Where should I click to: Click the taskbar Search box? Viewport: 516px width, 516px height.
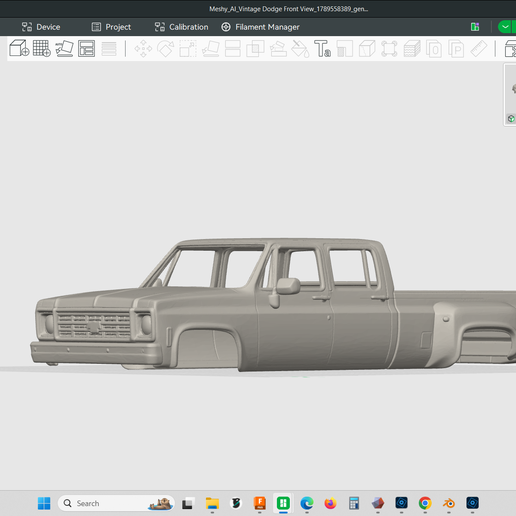pos(116,503)
